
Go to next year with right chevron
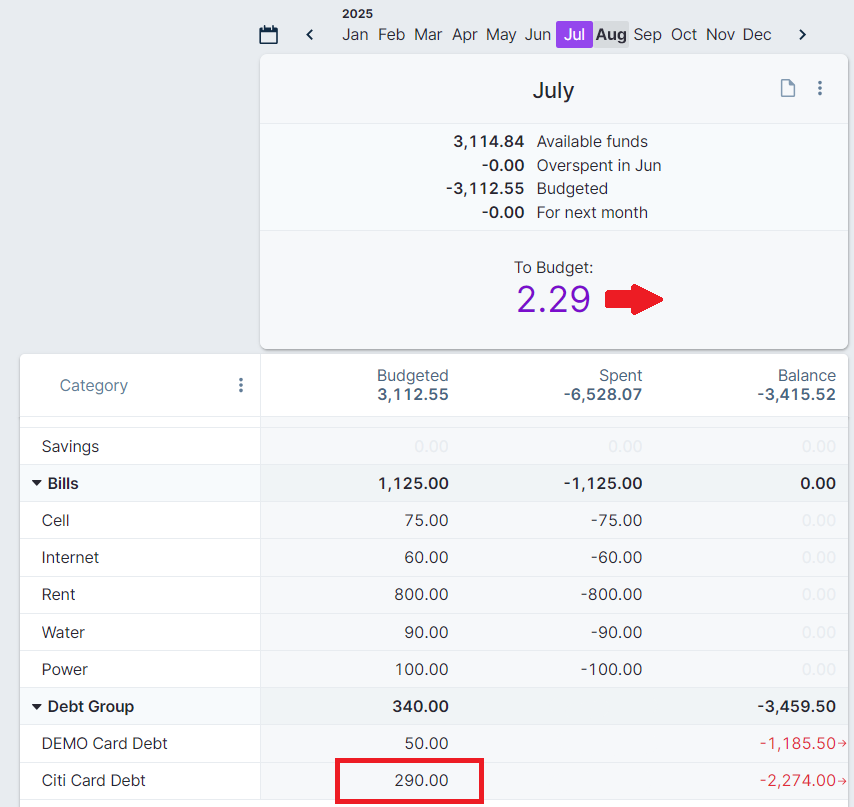point(802,35)
